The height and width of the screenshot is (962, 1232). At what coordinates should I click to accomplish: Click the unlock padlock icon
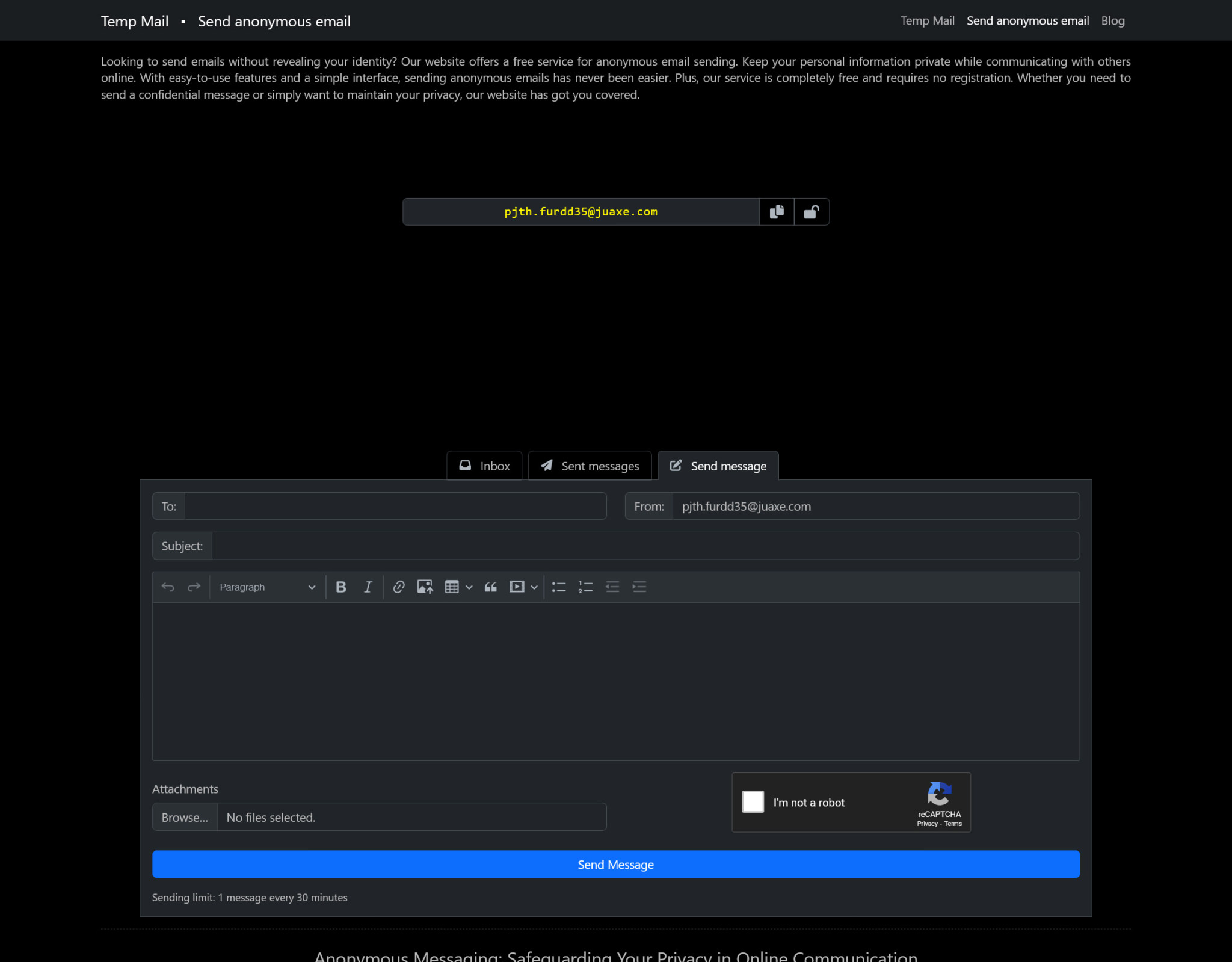point(812,212)
